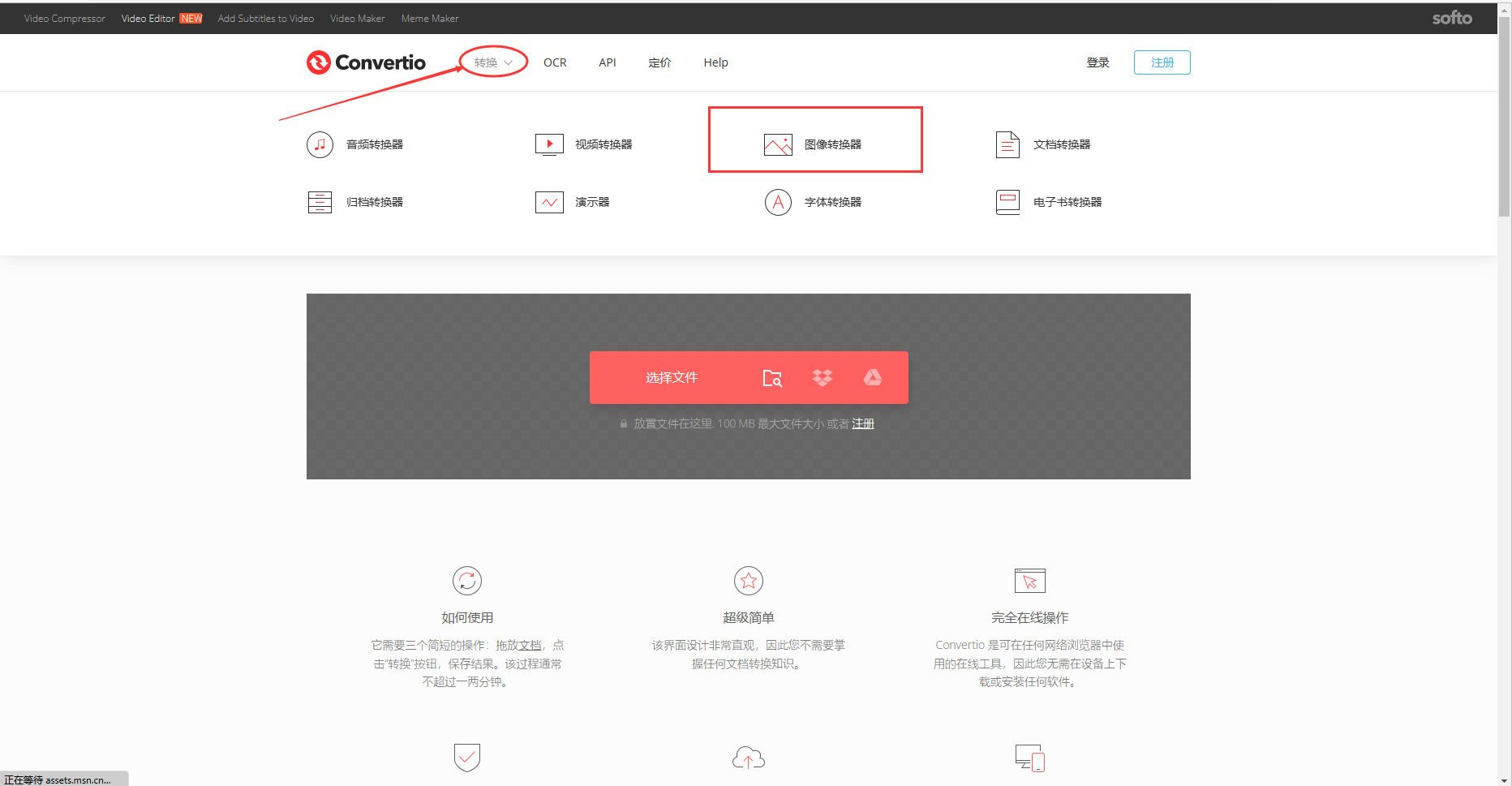Open the ebook converter icon
Screen dimensions: 1512x786
coord(1007,202)
